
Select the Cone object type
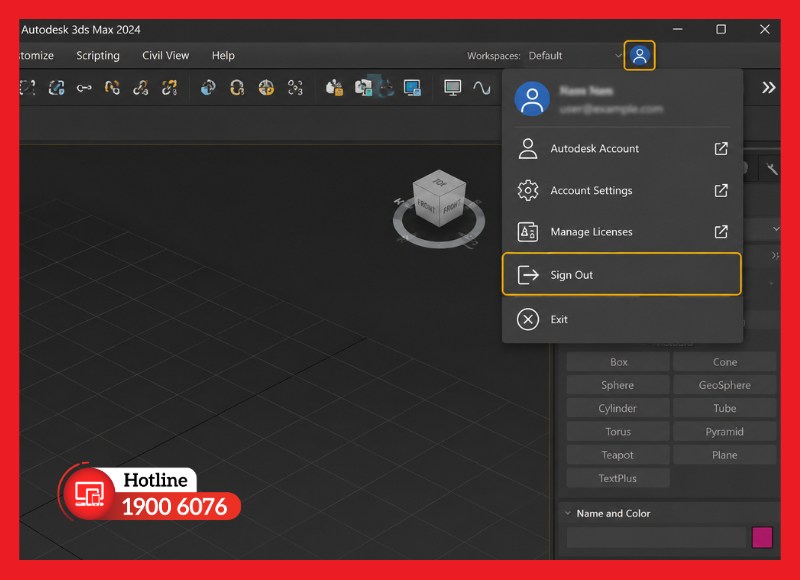[724, 362]
